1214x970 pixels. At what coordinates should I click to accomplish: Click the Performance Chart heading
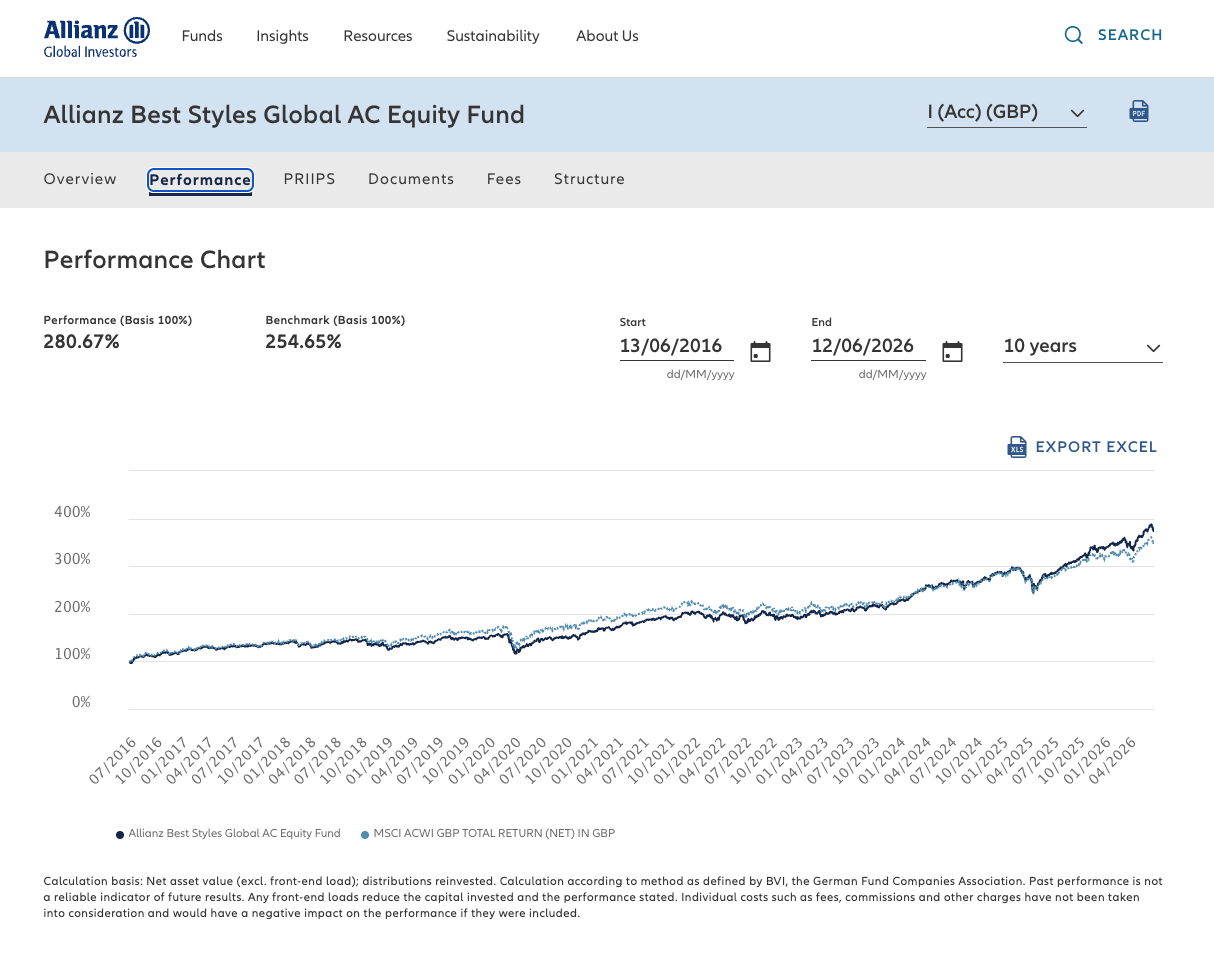(x=155, y=260)
